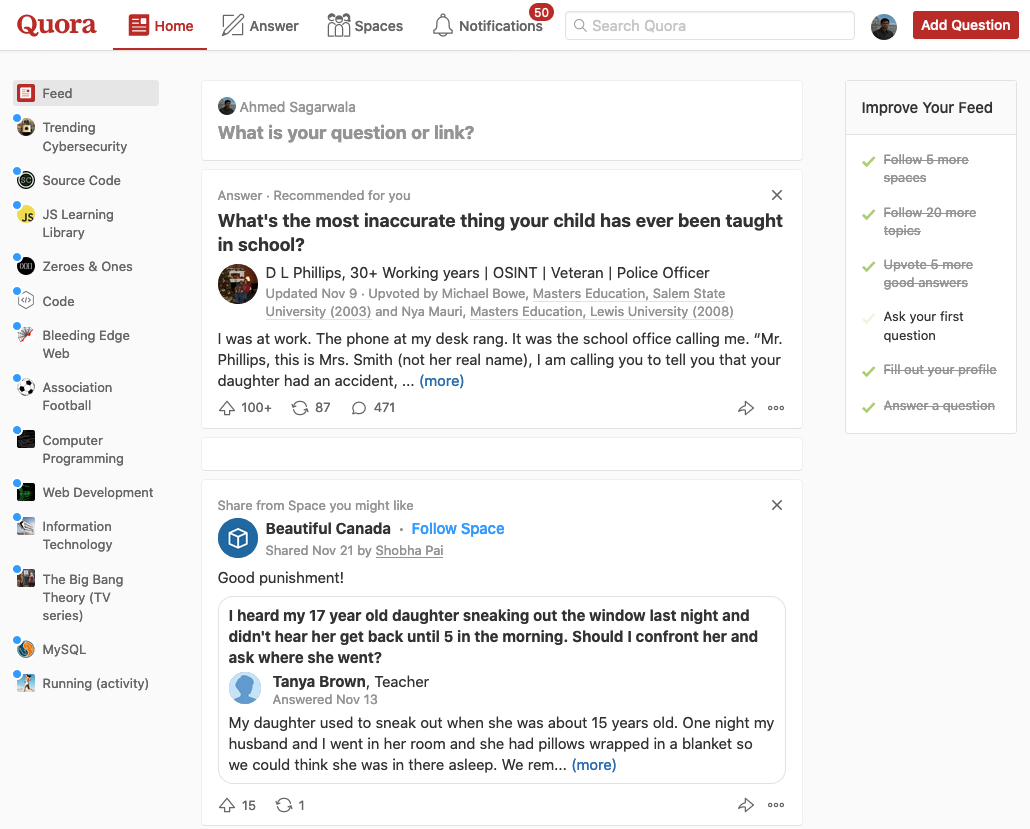This screenshot has width=1030, height=829.
Task: Open D L Phillips author name
Action: point(304,273)
